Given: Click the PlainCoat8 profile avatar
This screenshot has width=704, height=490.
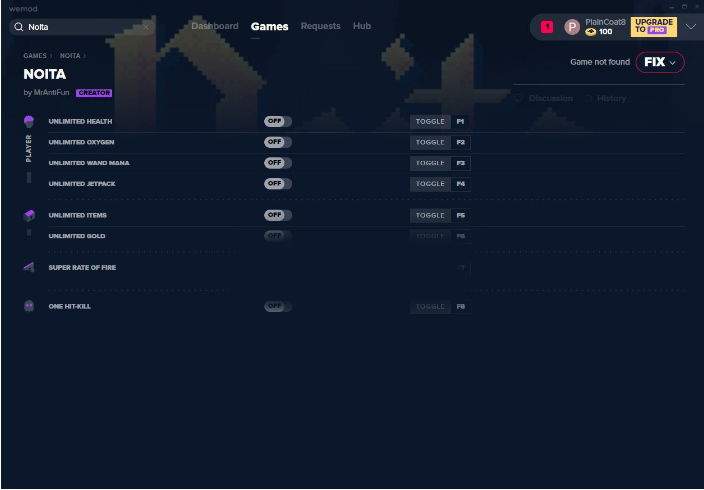Looking at the screenshot, I should pyautogui.click(x=572, y=27).
